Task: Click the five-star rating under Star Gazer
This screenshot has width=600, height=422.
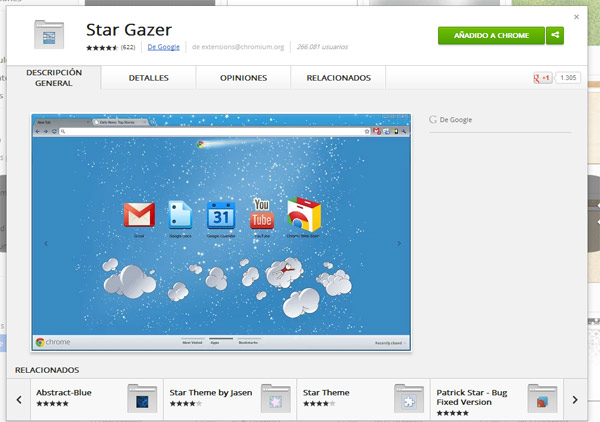Action: coord(102,48)
